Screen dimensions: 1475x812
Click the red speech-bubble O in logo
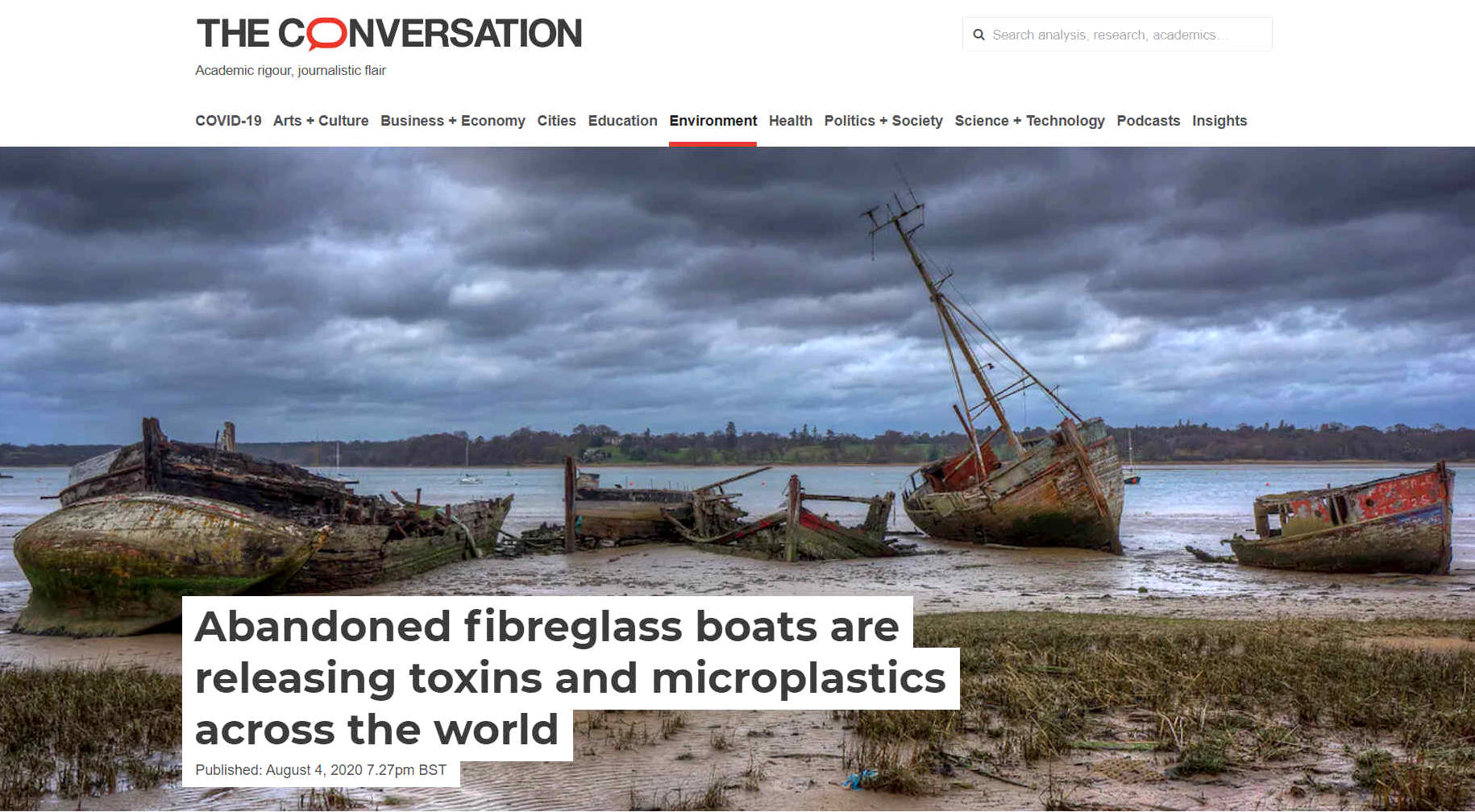pyautogui.click(x=326, y=35)
